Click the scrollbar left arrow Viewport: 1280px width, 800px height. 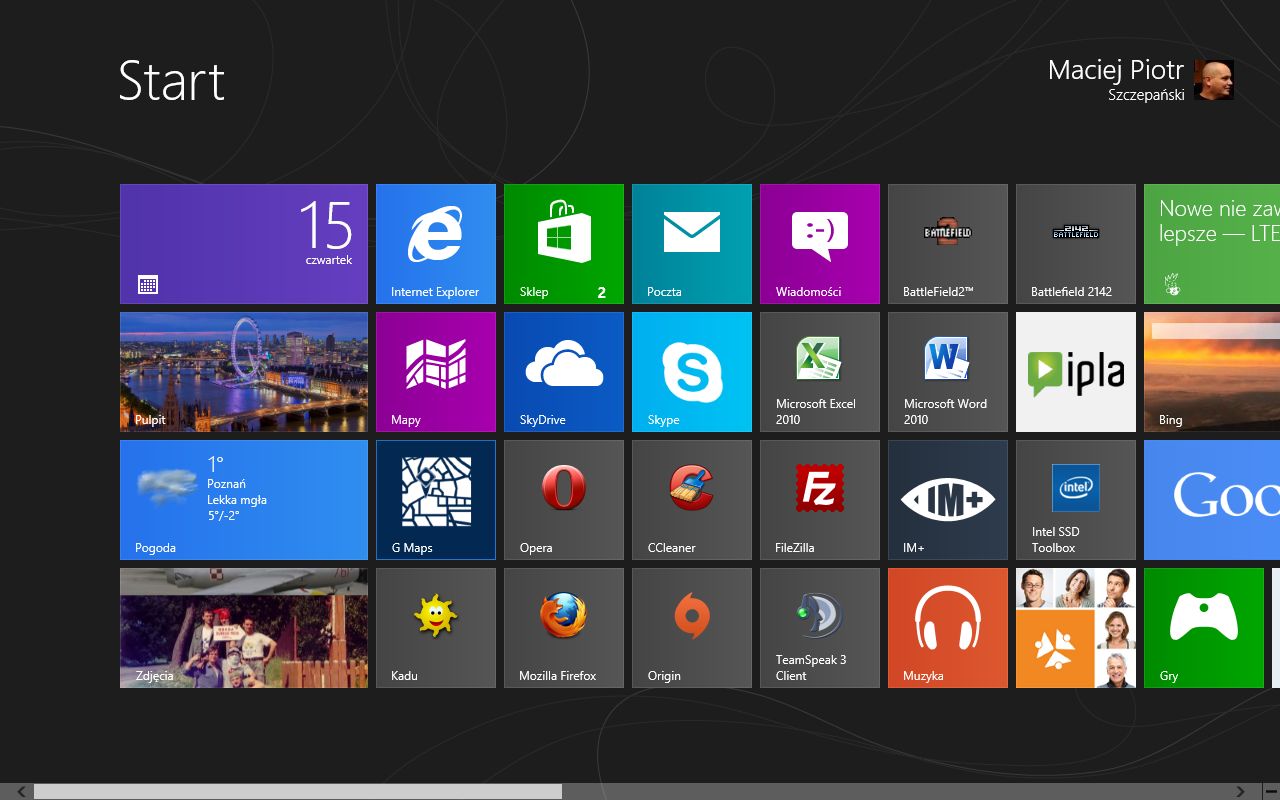coord(22,791)
